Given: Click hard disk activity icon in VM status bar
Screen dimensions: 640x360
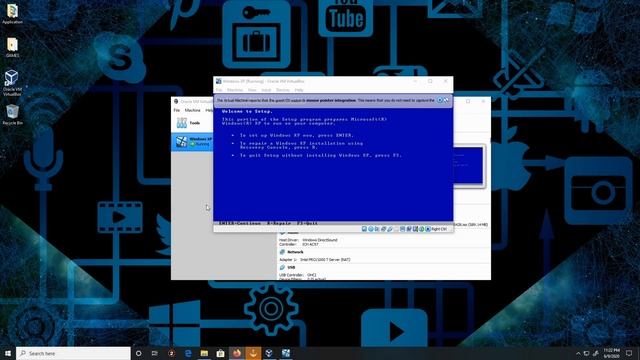Looking at the screenshot, I should (364, 229).
